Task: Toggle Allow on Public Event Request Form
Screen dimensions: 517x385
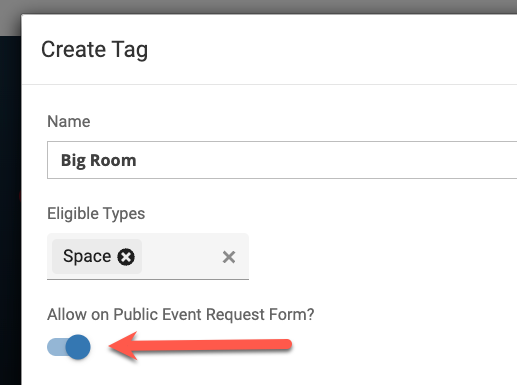Action: pos(69,347)
